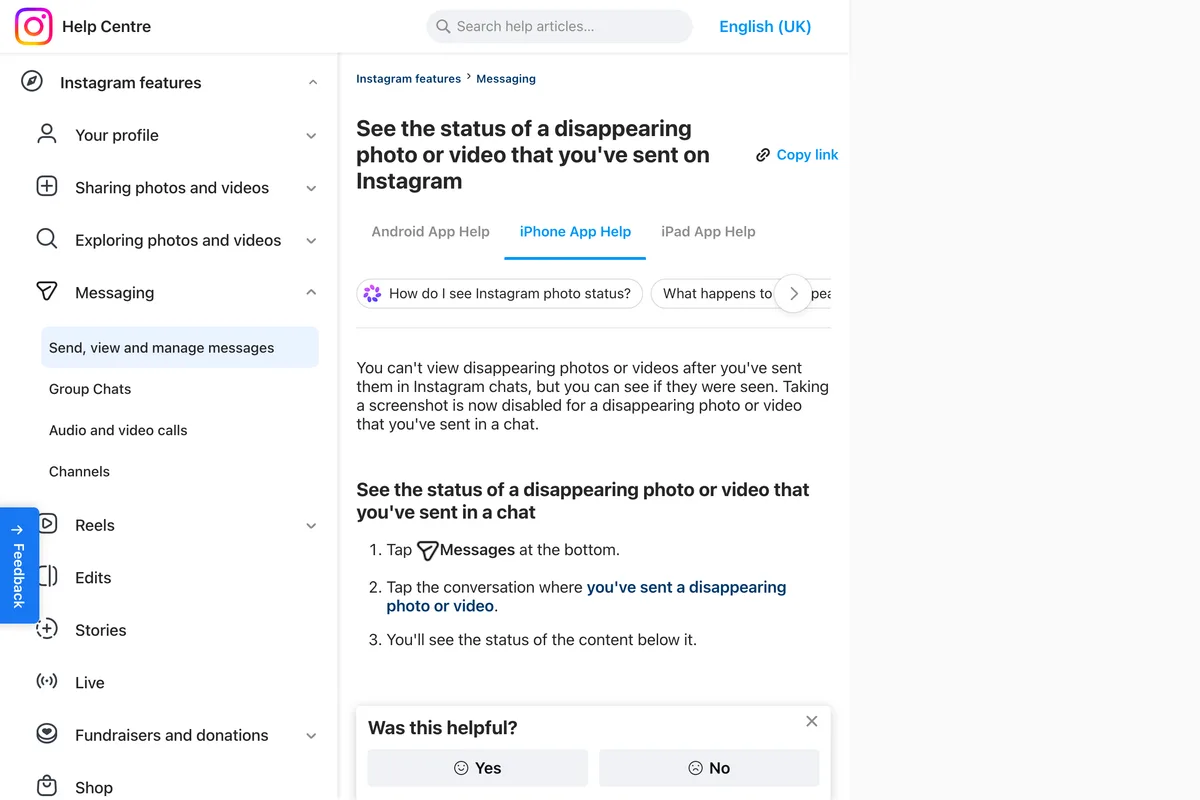Click the purple sparkle suggestion icon
Image resolution: width=1200 pixels, height=800 pixels.
(x=373, y=293)
